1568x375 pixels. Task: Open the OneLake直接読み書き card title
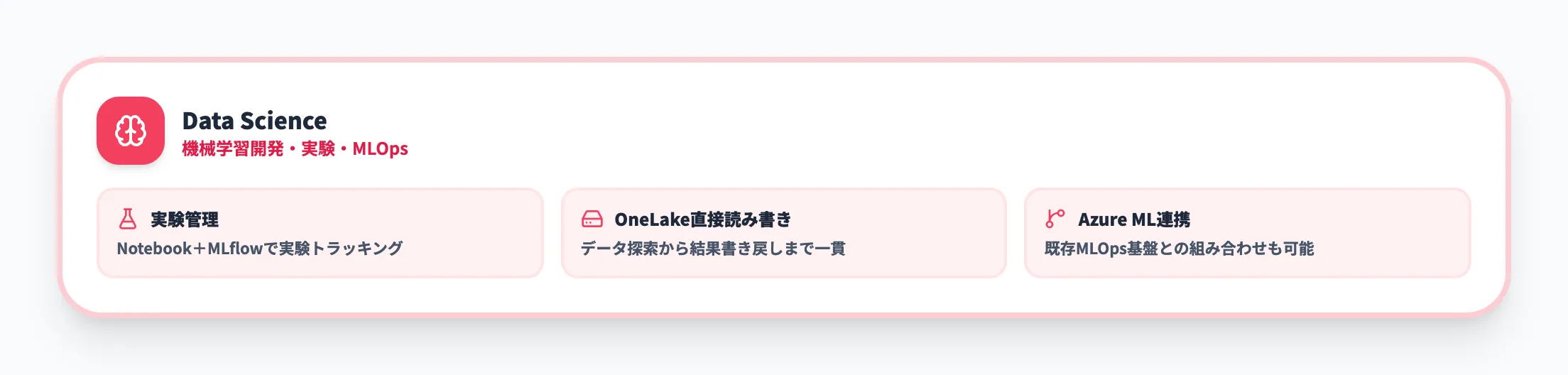pos(702,219)
